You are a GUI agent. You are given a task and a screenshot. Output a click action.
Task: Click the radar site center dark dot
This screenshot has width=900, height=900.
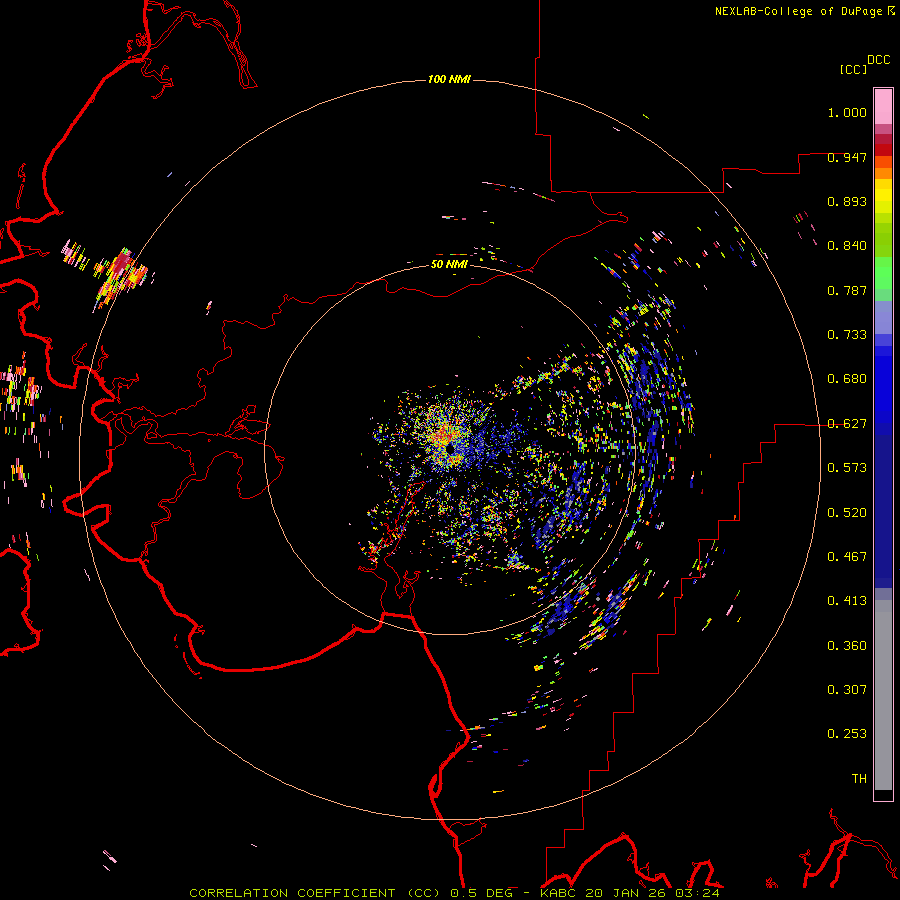tap(450, 448)
